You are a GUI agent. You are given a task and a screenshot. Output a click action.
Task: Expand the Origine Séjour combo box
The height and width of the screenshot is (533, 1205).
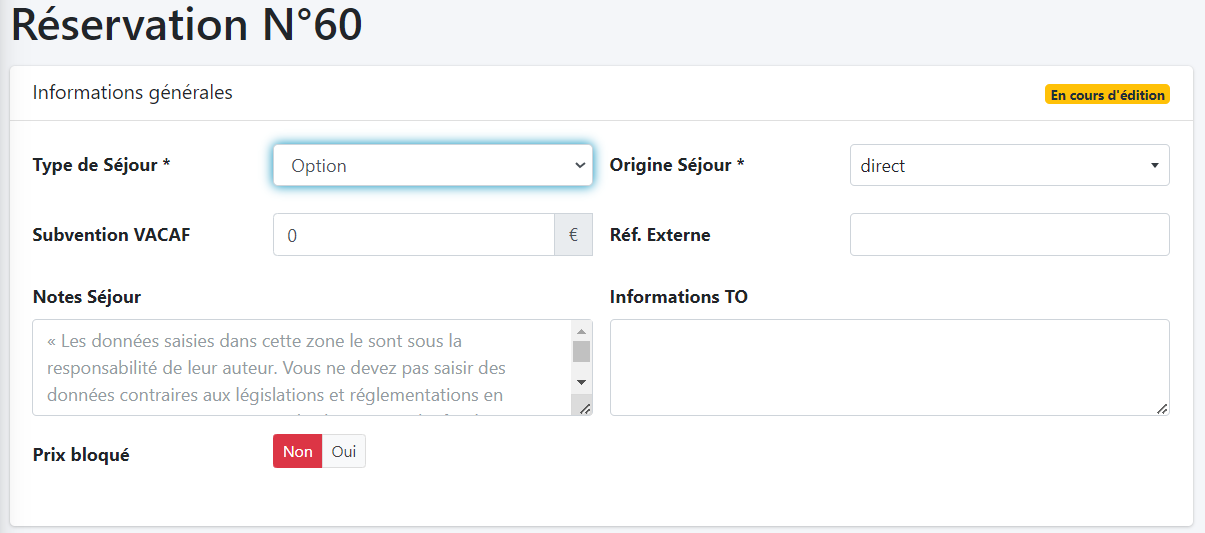point(1009,166)
